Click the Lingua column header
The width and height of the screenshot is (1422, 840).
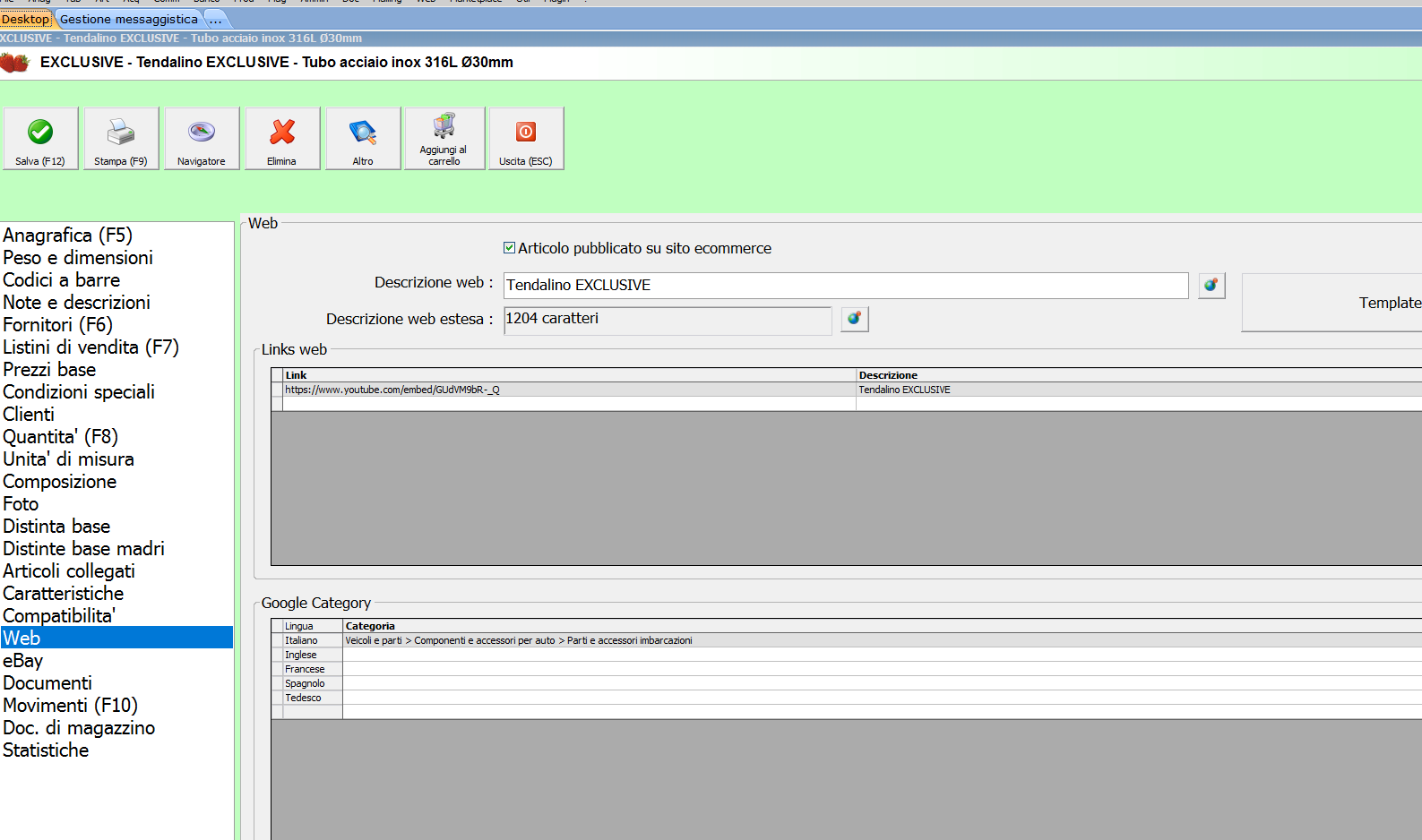[x=313, y=626]
